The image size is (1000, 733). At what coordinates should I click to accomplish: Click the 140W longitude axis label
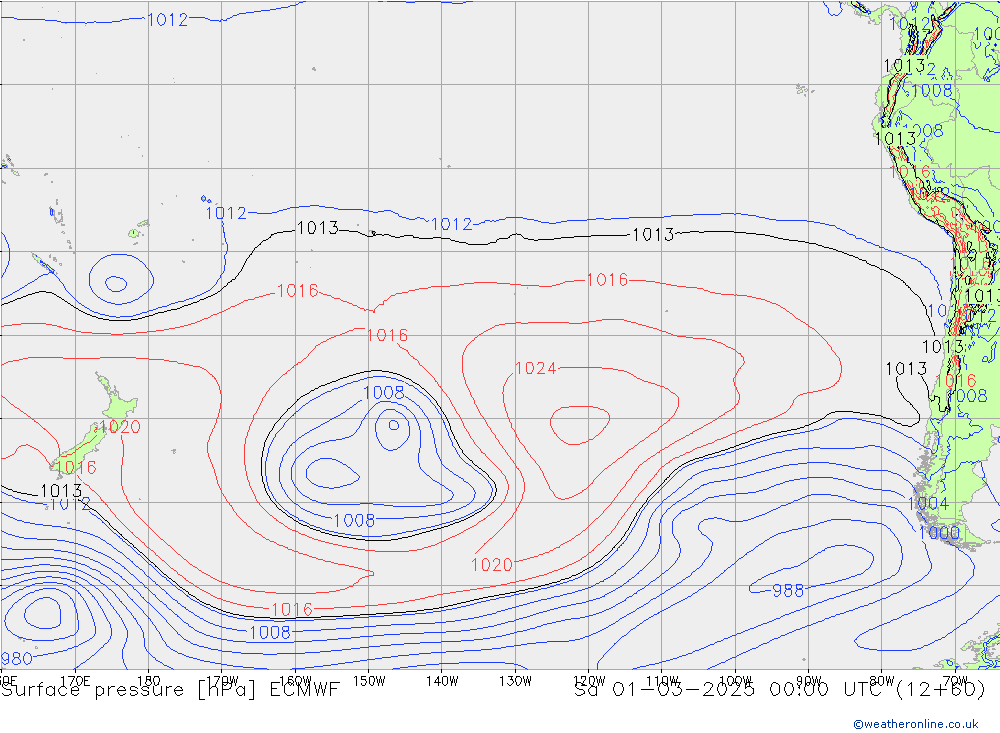442,681
